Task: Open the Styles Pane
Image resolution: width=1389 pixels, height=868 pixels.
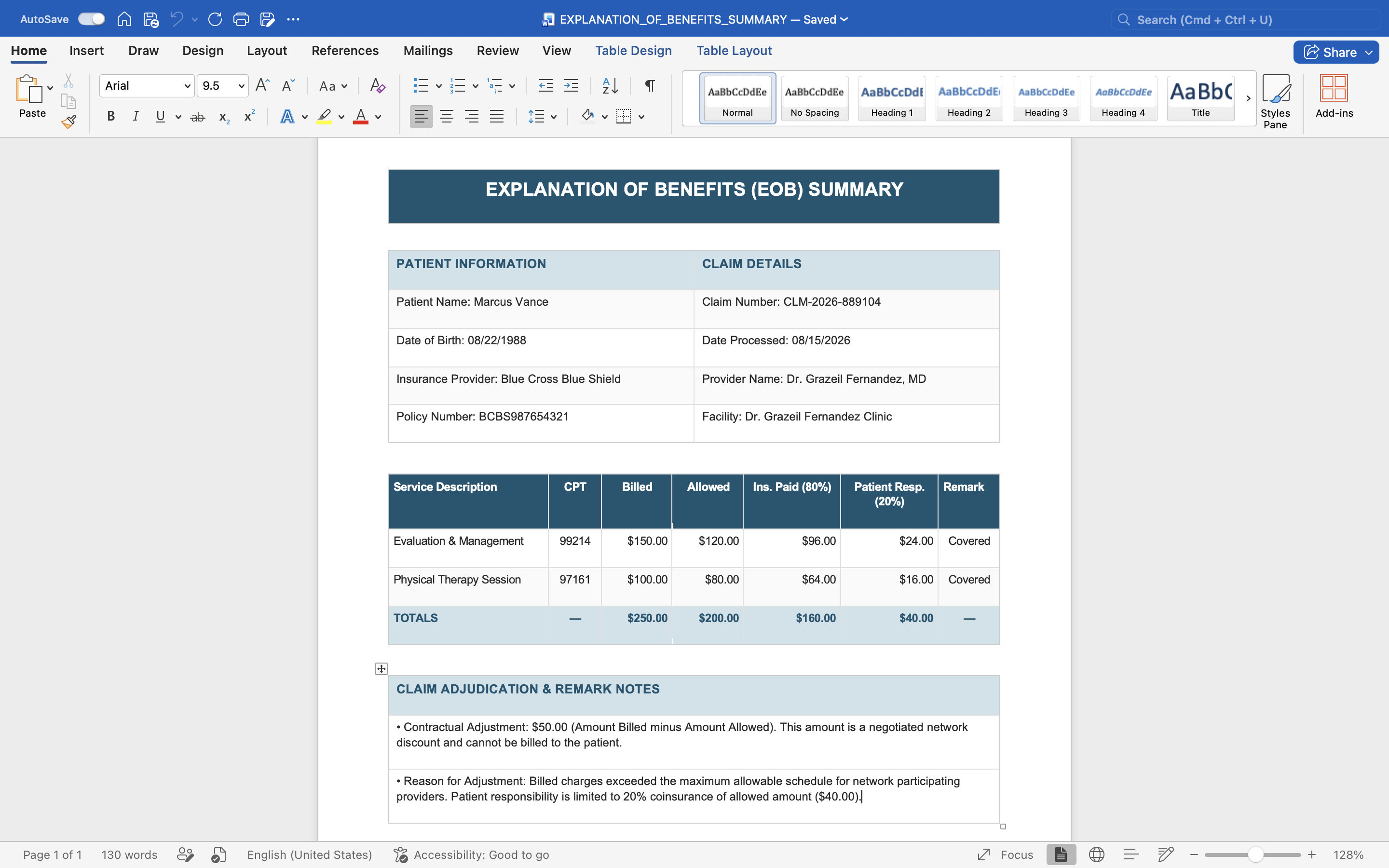Action: 1275,102
